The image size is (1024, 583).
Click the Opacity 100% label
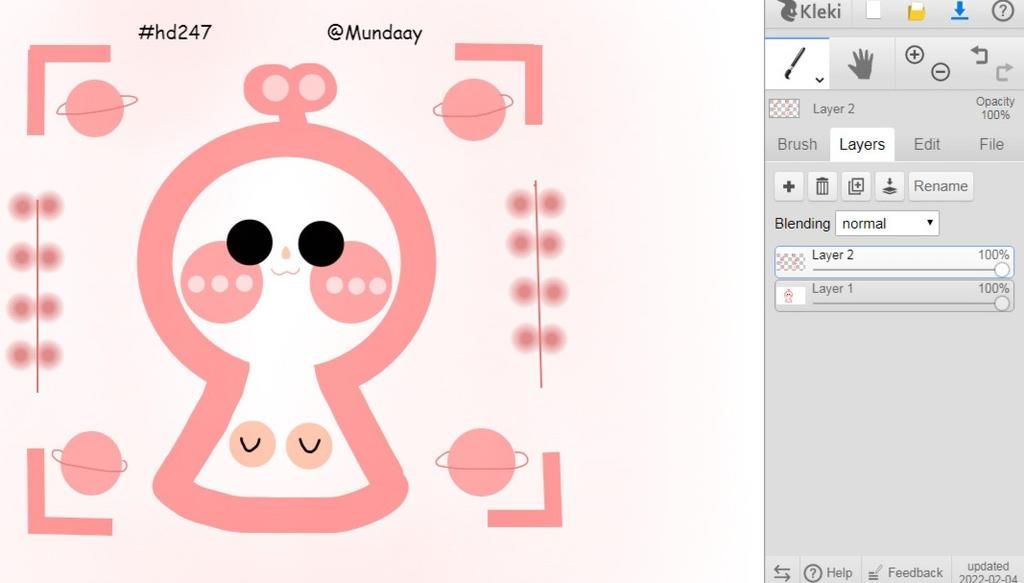point(995,108)
